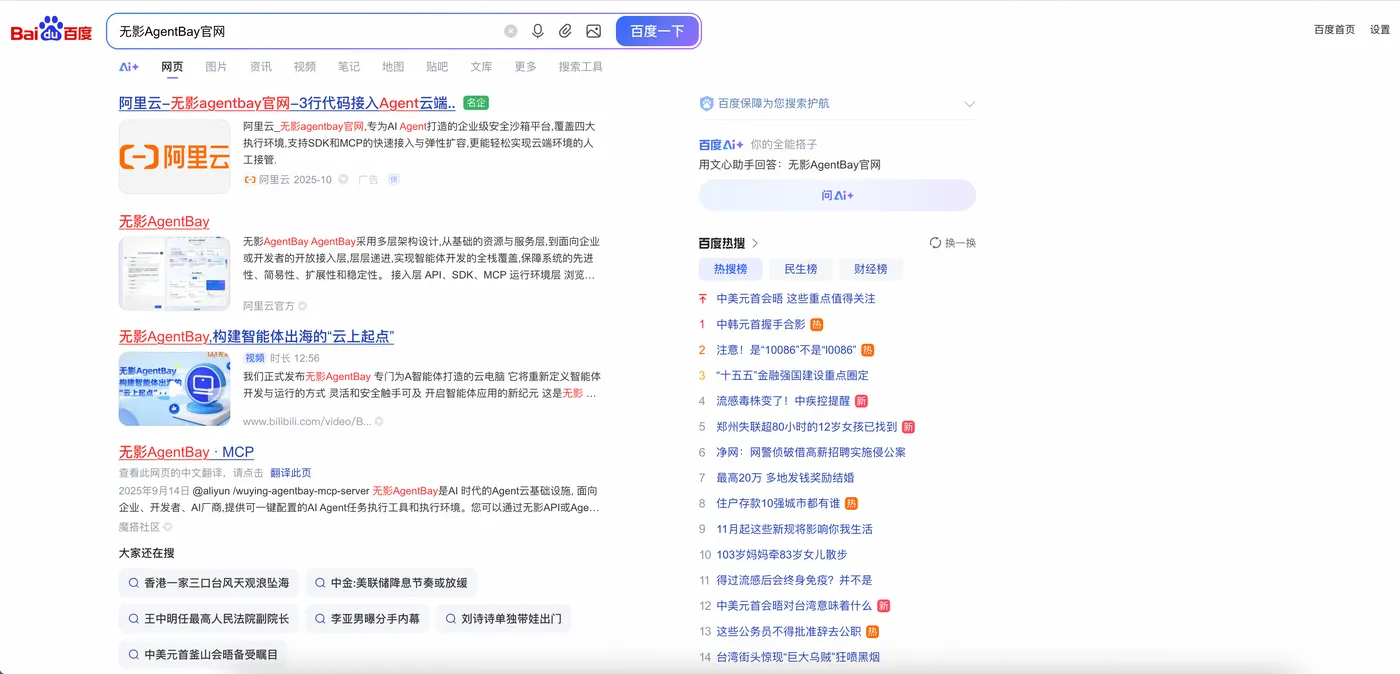Image resolution: width=1400 pixels, height=674 pixels.
Task: Click the 百度保障 shield icon
Action: [706, 103]
